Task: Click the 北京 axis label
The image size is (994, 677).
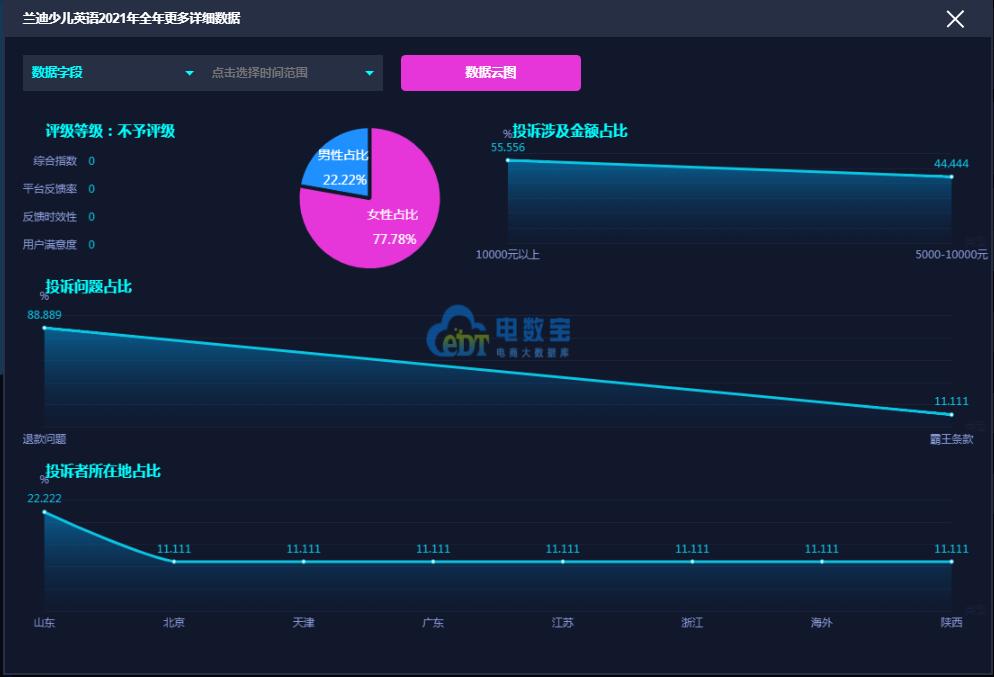Action: [174, 623]
